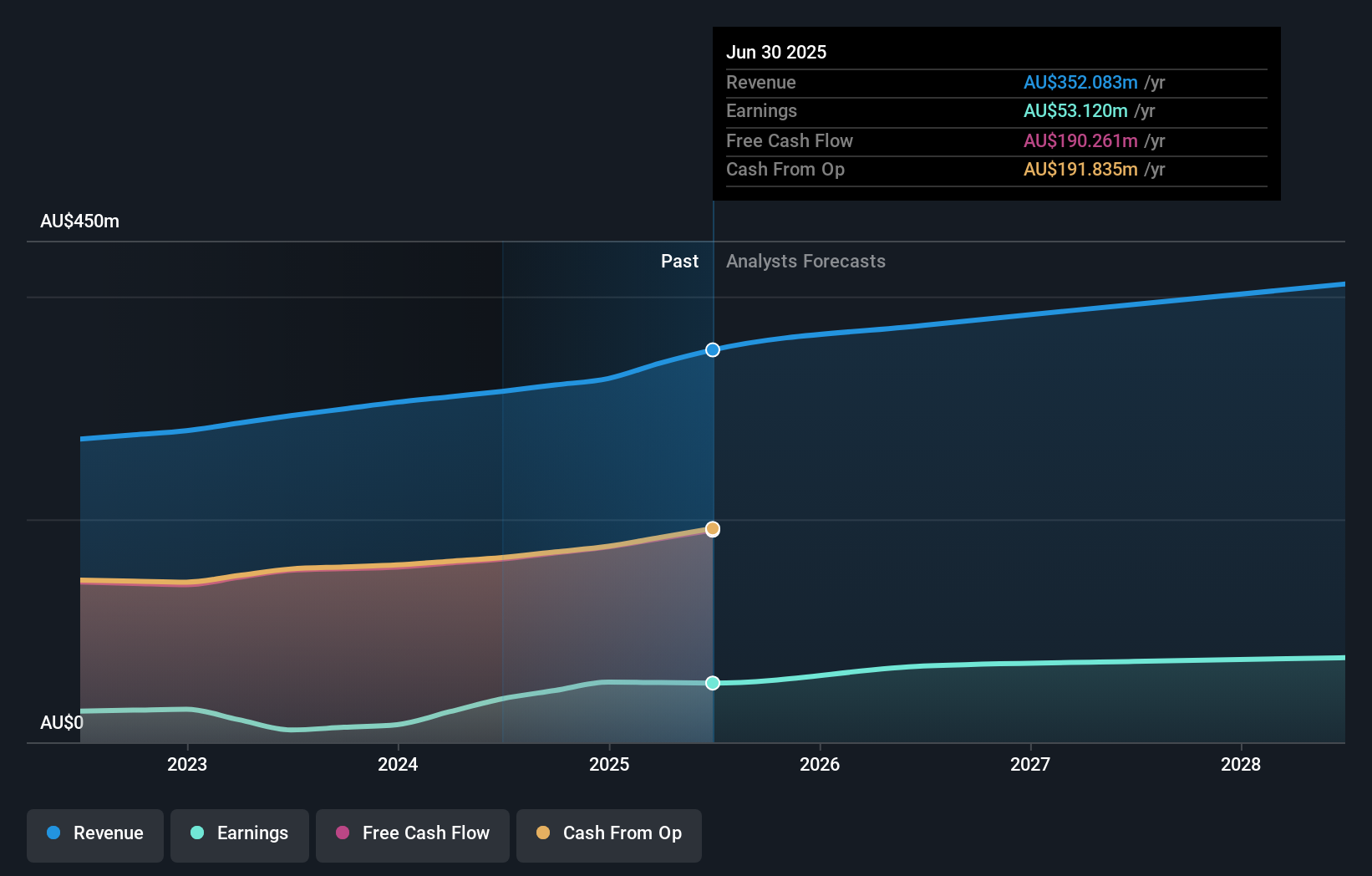Click the blue Revenue legend dot
Viewport: 1372px width, 876px height.
click(x=52, y=833)
